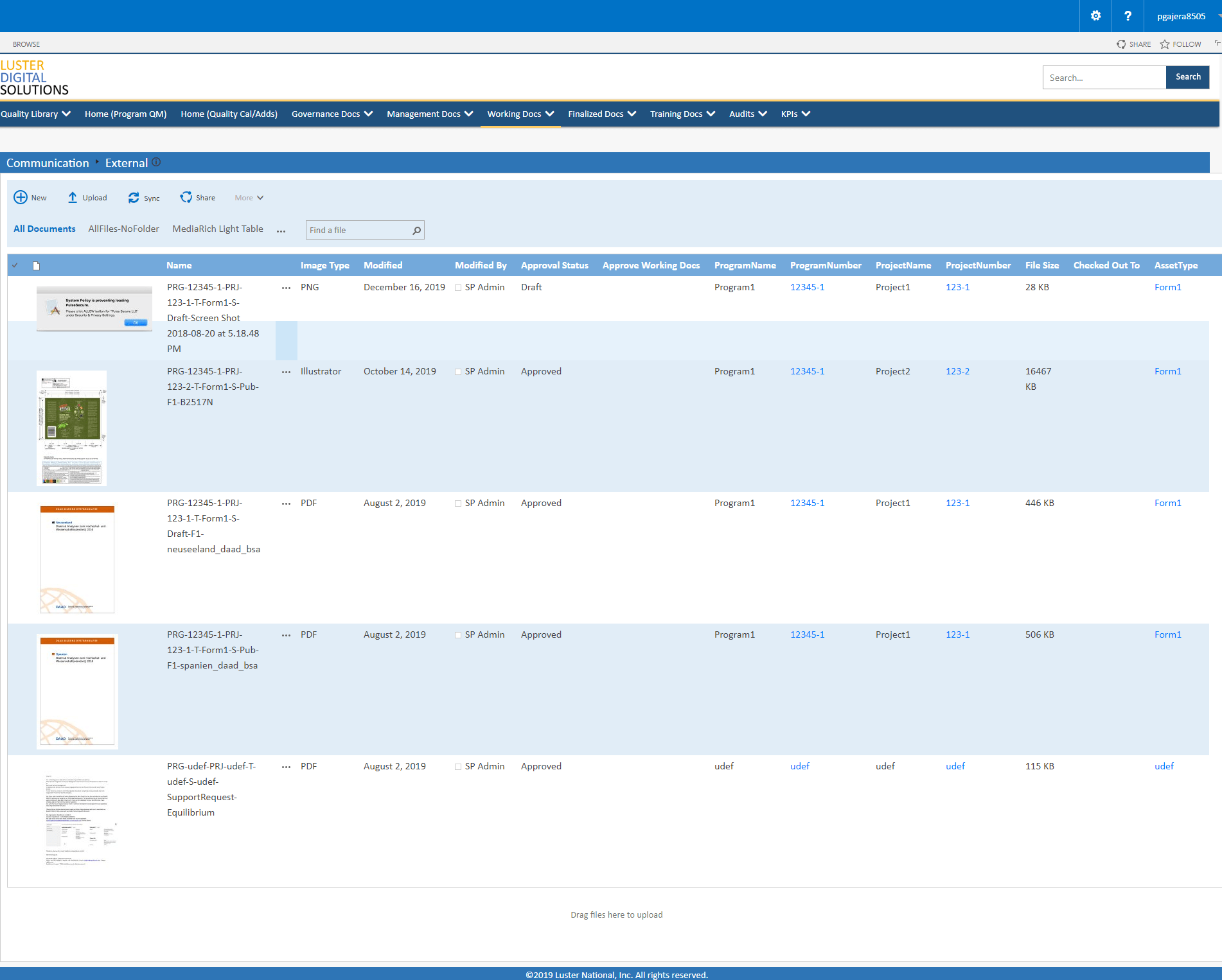
Task: Expand the Finalized Docs dropdown
Action: coord(632,114)
